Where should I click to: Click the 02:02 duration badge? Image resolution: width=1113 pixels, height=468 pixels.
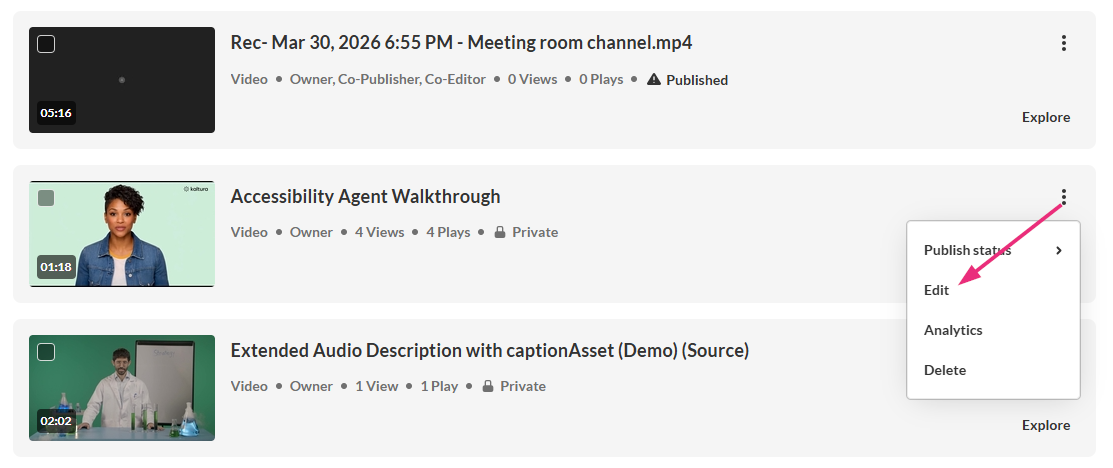[56, 421]
